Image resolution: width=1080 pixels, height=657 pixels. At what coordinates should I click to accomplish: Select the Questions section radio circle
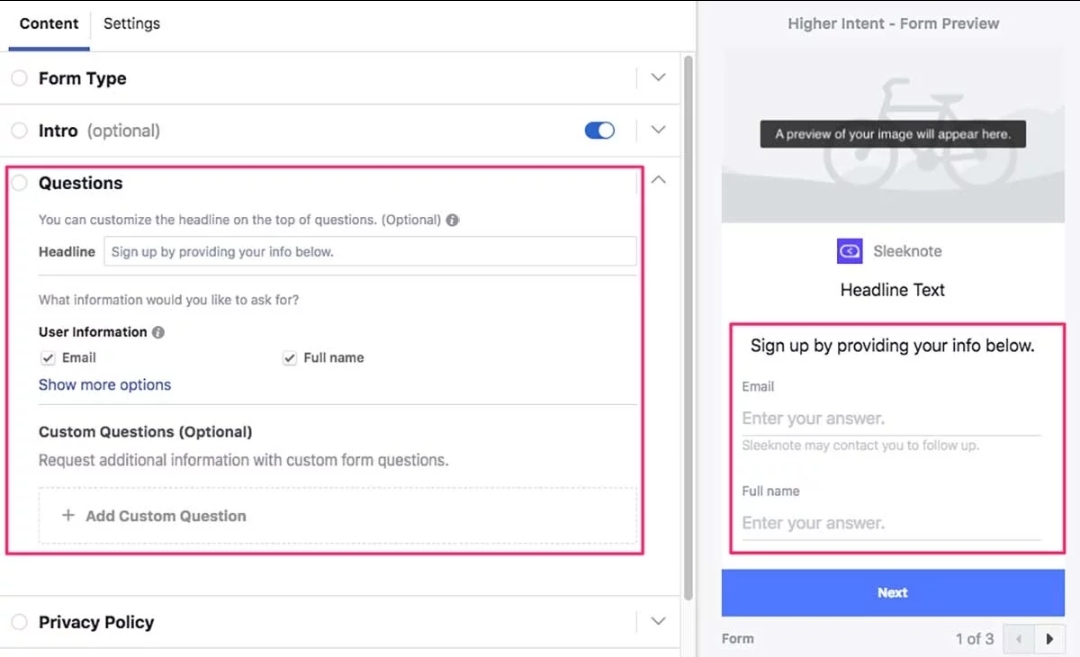point(19,182)
